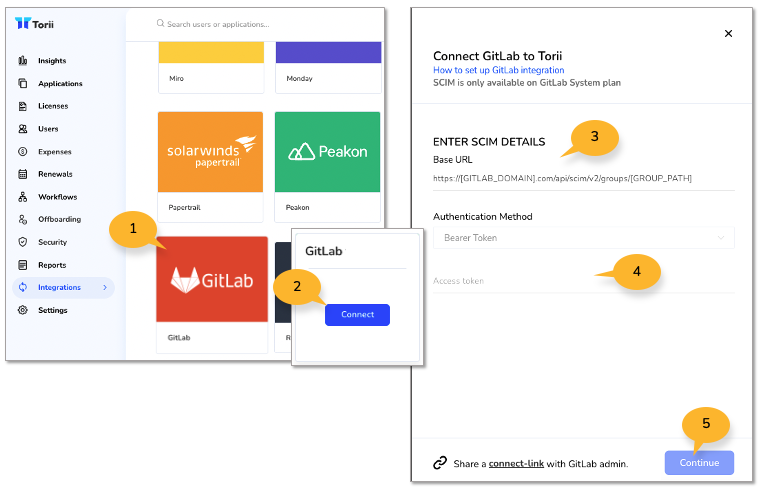This screenshot has height=489, width=759.
Task: Open Renewals in the sidebar
Action: point(55,174)
